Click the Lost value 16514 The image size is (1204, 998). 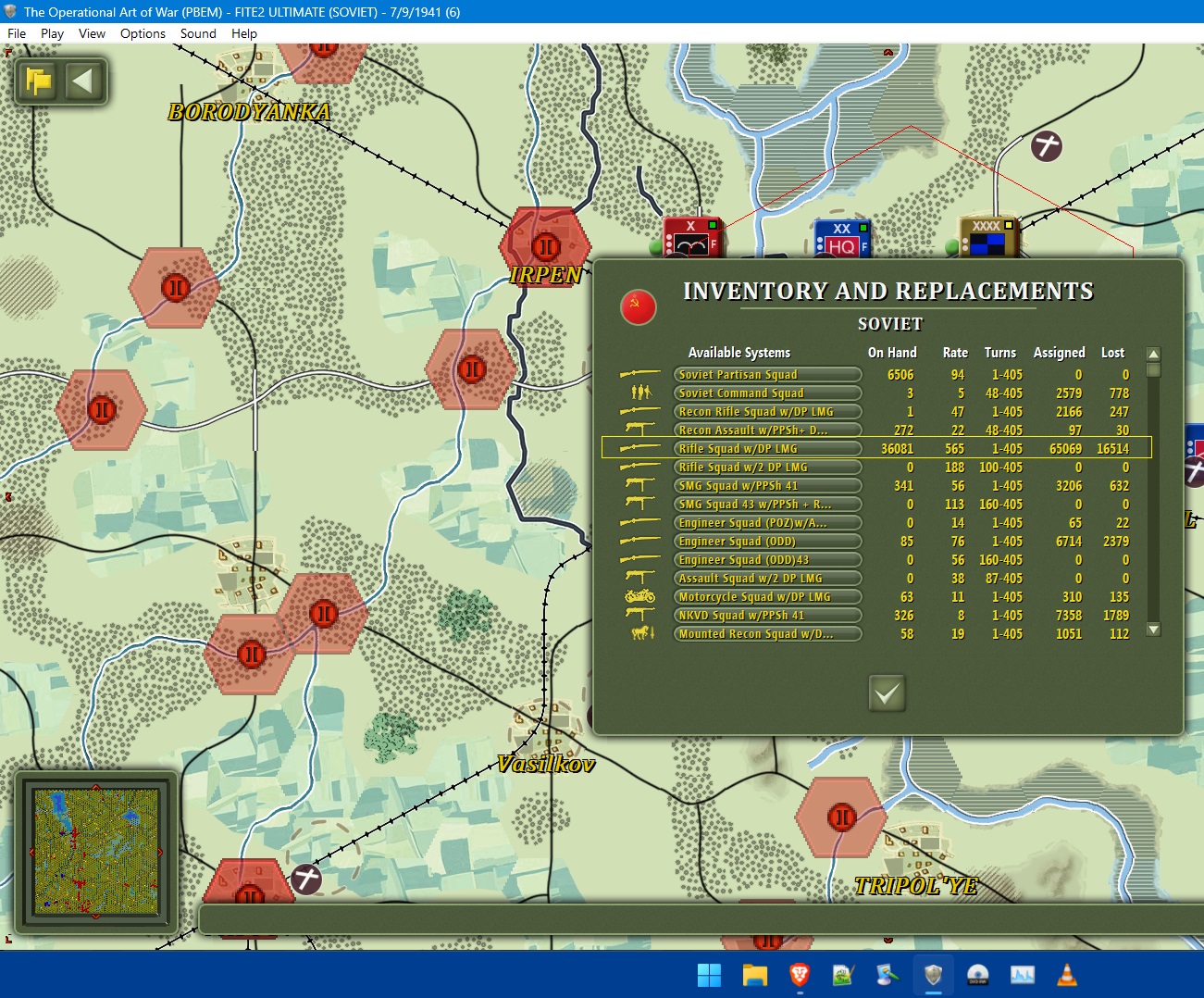(1112, 449)
